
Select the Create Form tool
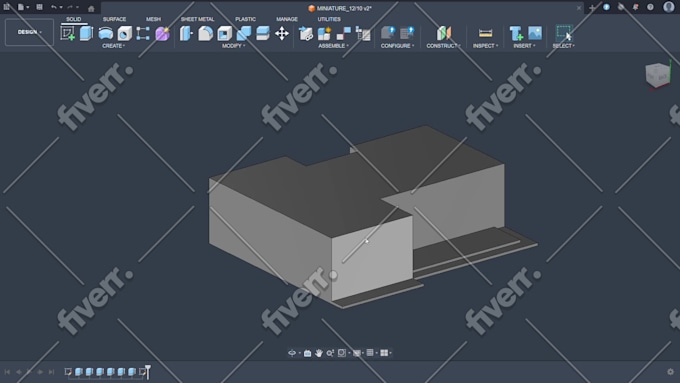pos(162,33)
